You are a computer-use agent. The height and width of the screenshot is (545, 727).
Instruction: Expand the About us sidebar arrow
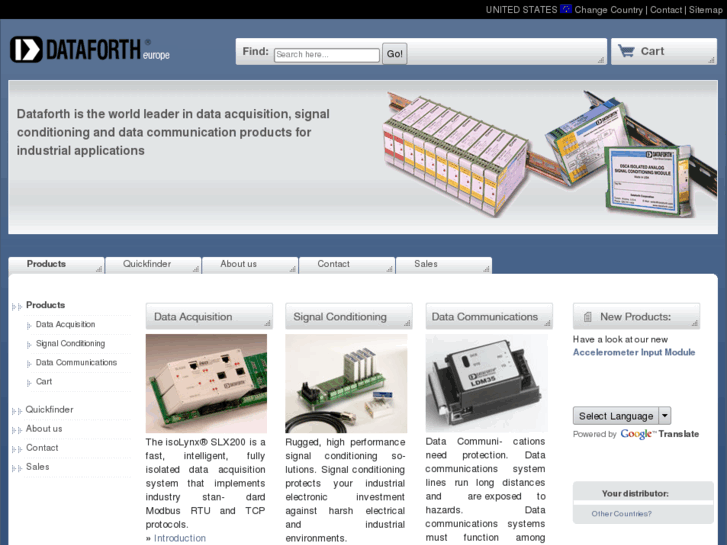(x=17, y=430)
